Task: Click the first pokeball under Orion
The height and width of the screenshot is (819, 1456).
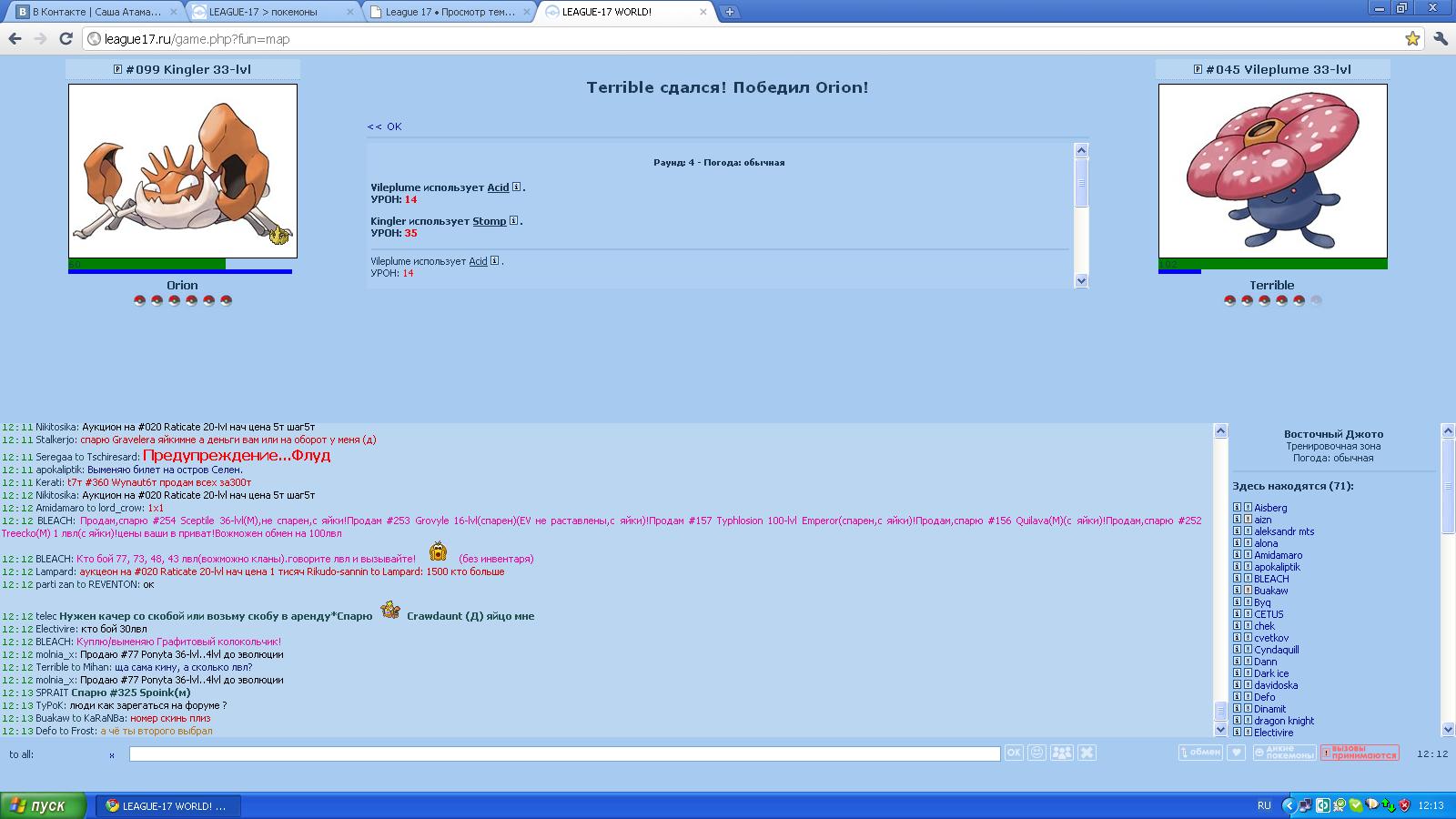Action: (x=139, y=300)
